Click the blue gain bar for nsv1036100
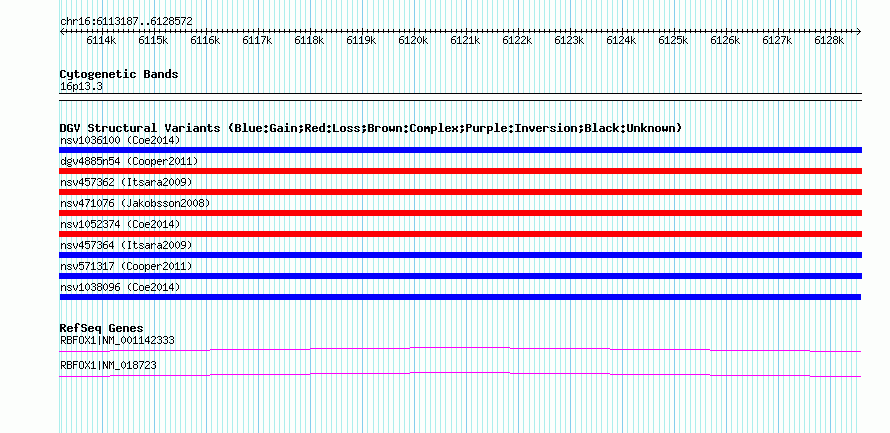The width and height of the screenshot is (890, 433). tap(460, 150)
